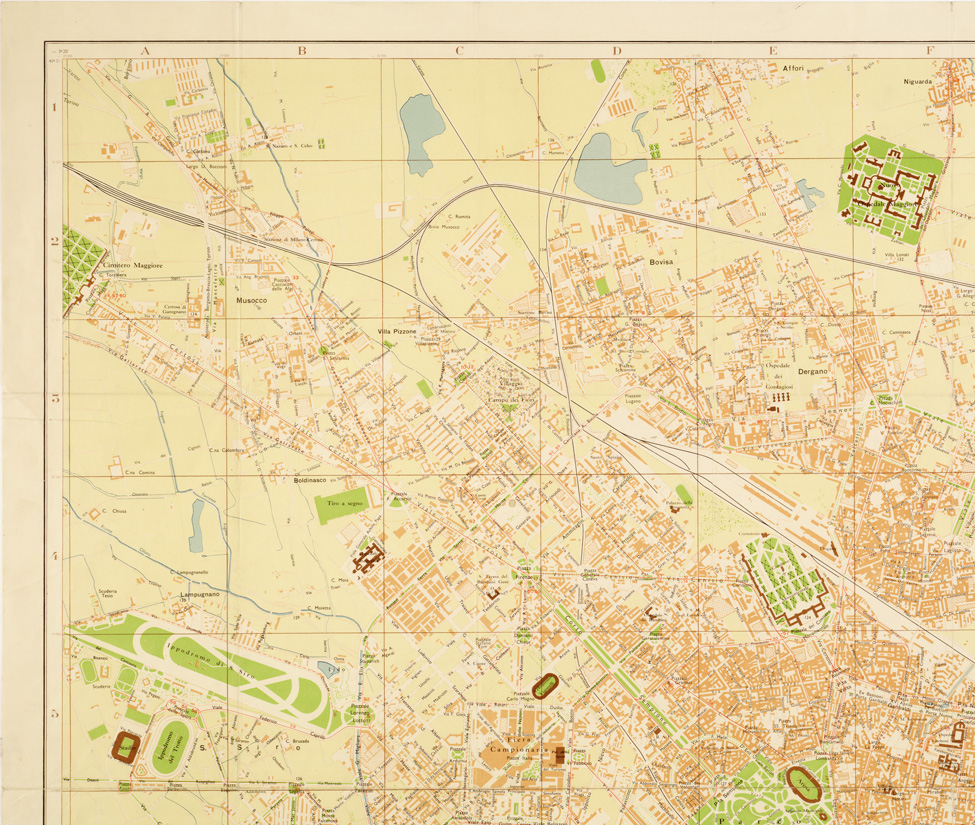Select the Niguarda label
Viewport: 975px width, 825px height.
917,81
